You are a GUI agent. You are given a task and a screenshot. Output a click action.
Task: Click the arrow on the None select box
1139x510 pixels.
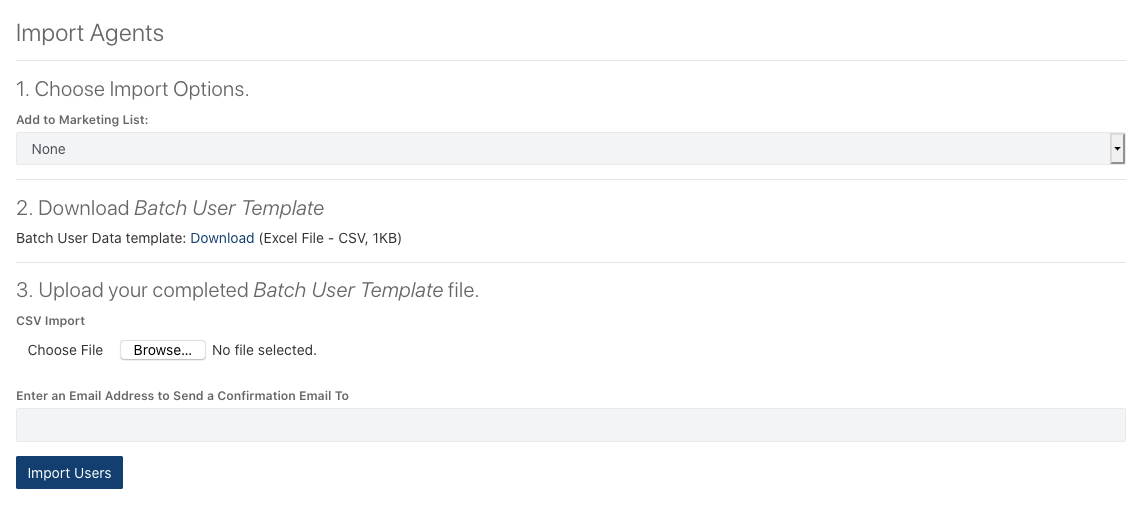1117,149
